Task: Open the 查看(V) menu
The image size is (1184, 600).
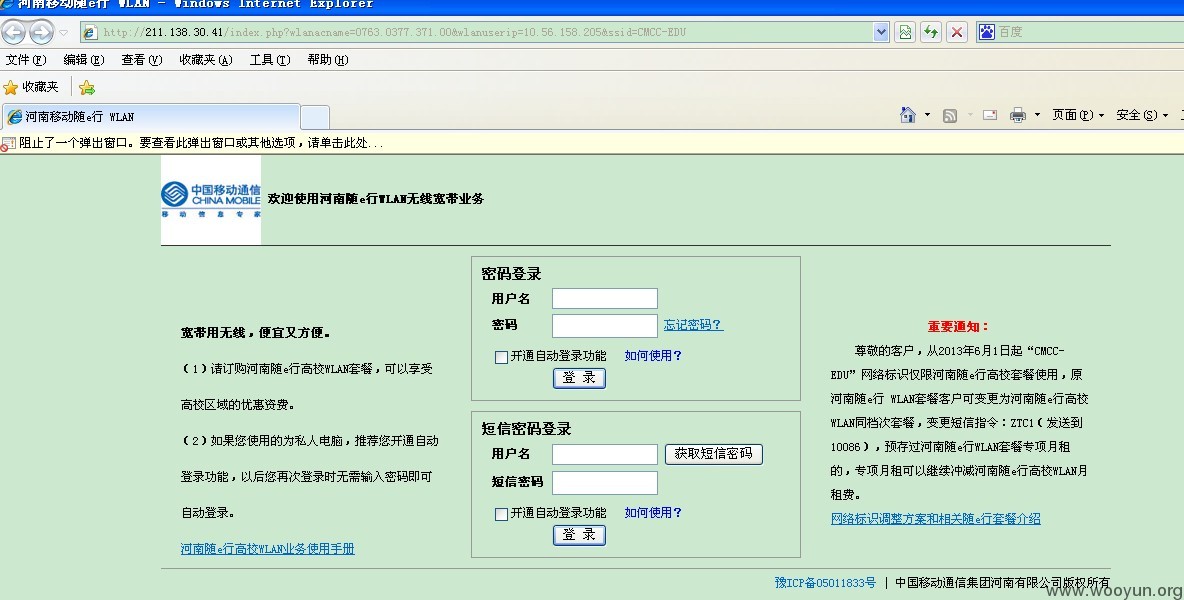Action: tap(142, 60)
